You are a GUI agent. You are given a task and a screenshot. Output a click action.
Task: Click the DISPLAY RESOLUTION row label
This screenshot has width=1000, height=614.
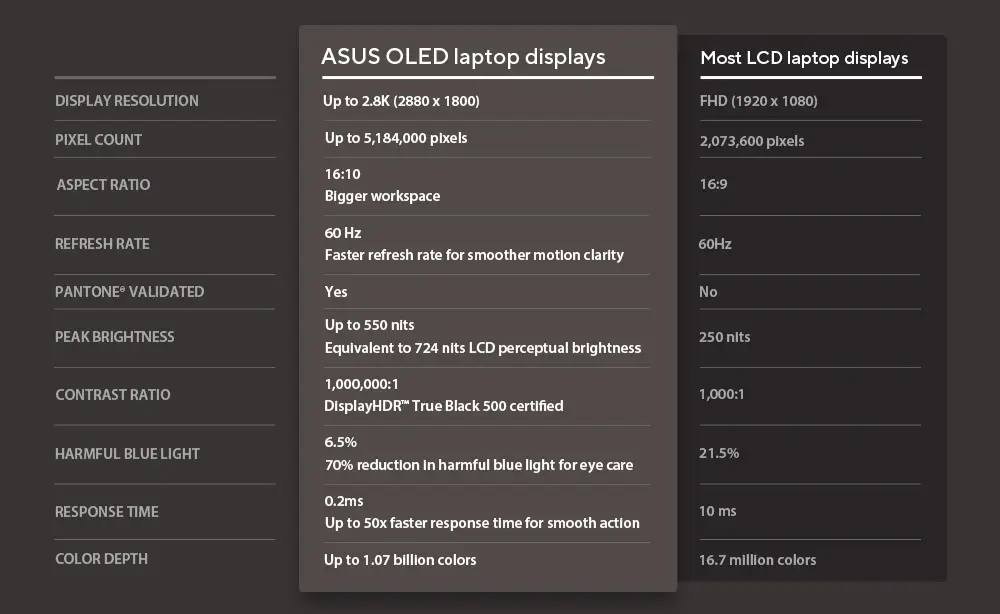(127, 101)
